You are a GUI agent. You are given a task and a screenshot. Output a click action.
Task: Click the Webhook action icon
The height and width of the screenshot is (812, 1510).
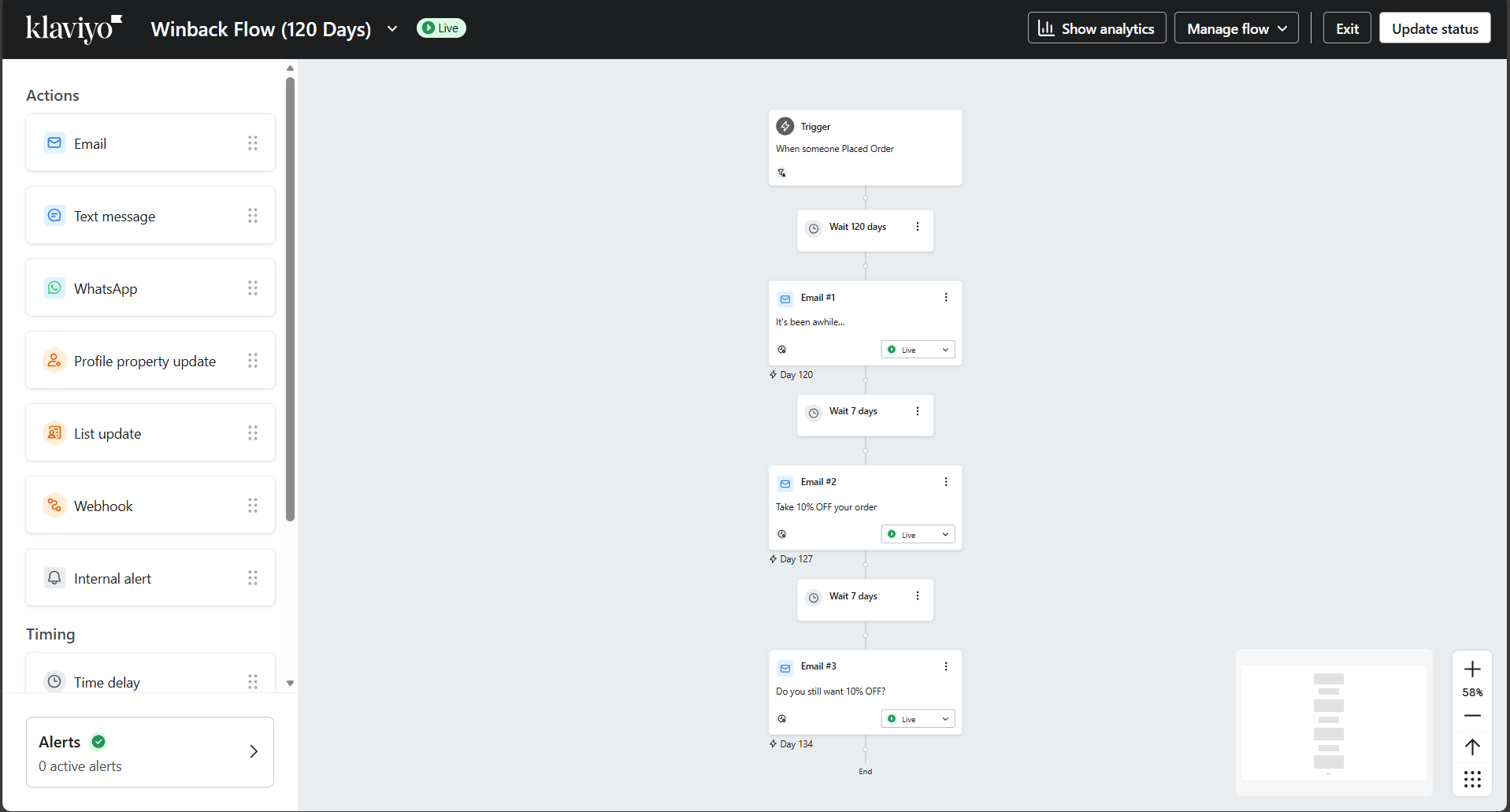pos(54,505)
